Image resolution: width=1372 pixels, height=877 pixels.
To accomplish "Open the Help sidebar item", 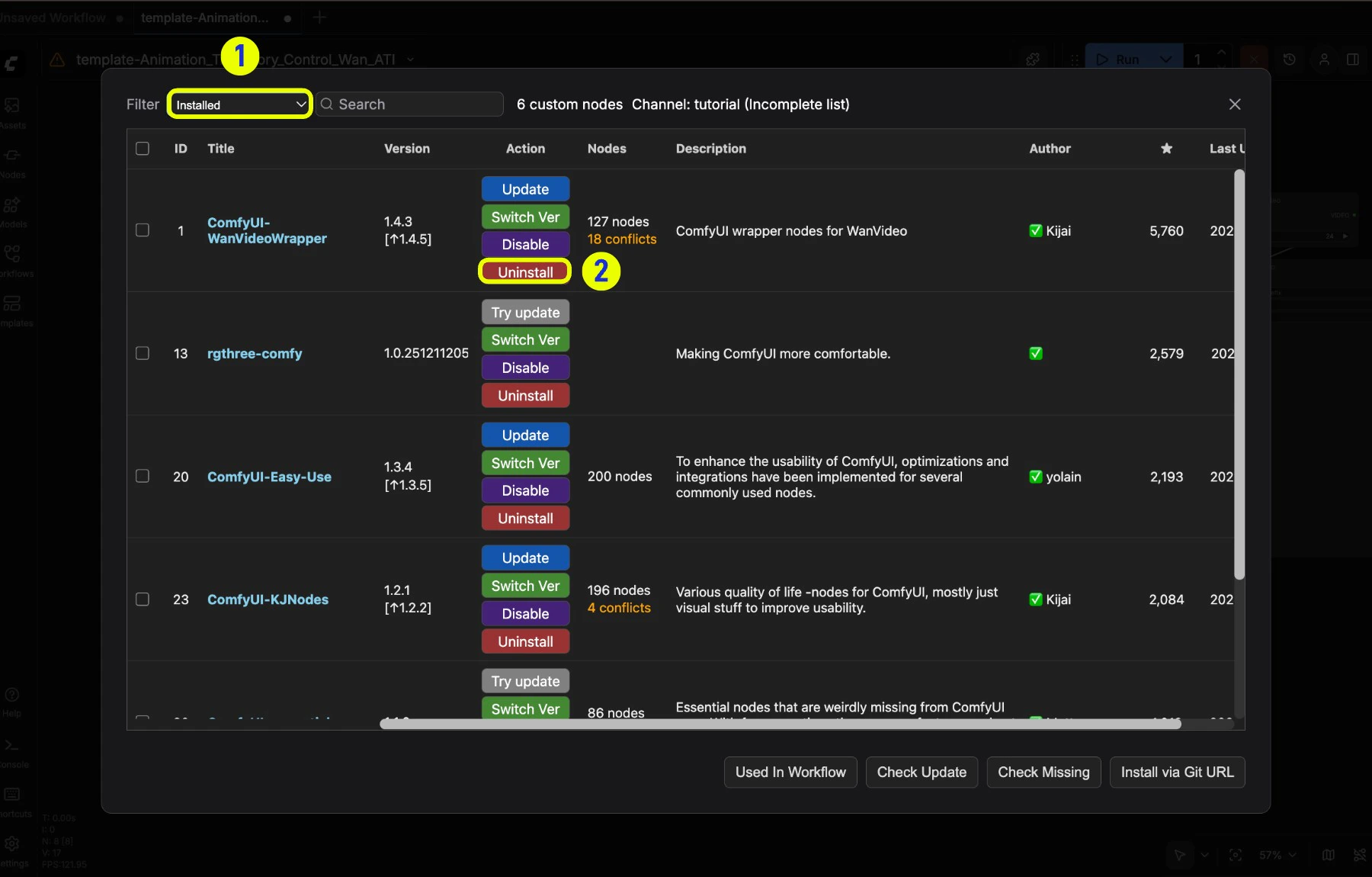I will click(x=12, y=702).
